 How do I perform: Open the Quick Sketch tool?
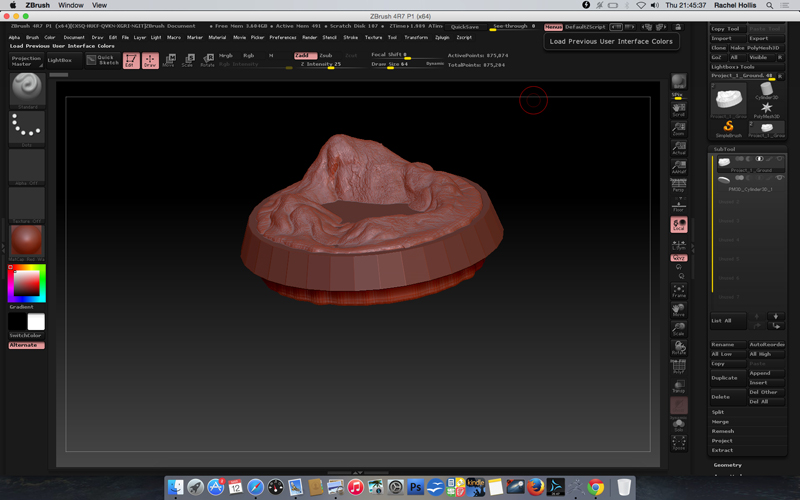coord(103,60)
